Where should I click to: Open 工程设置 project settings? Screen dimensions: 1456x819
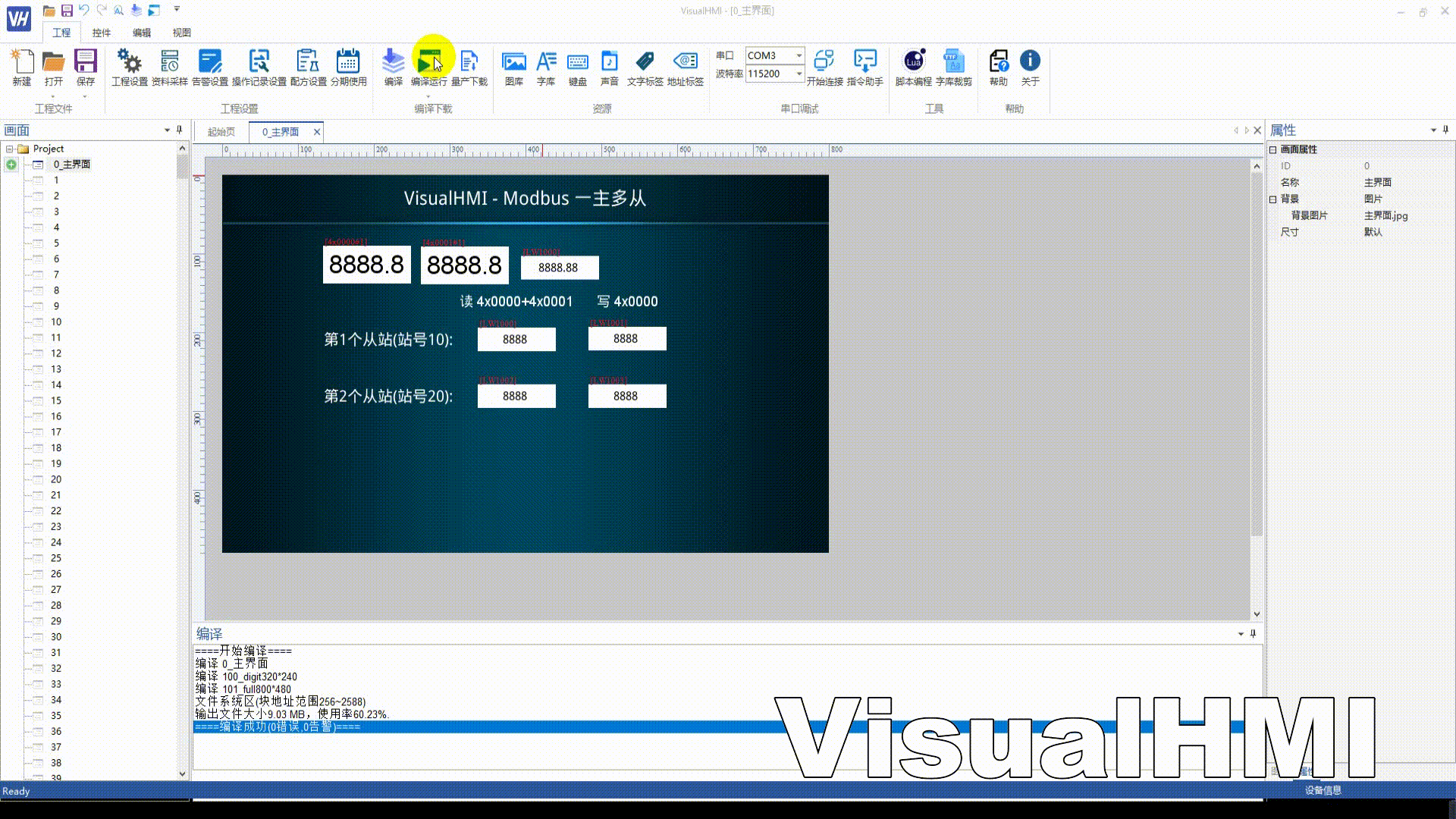pos(130,67)
